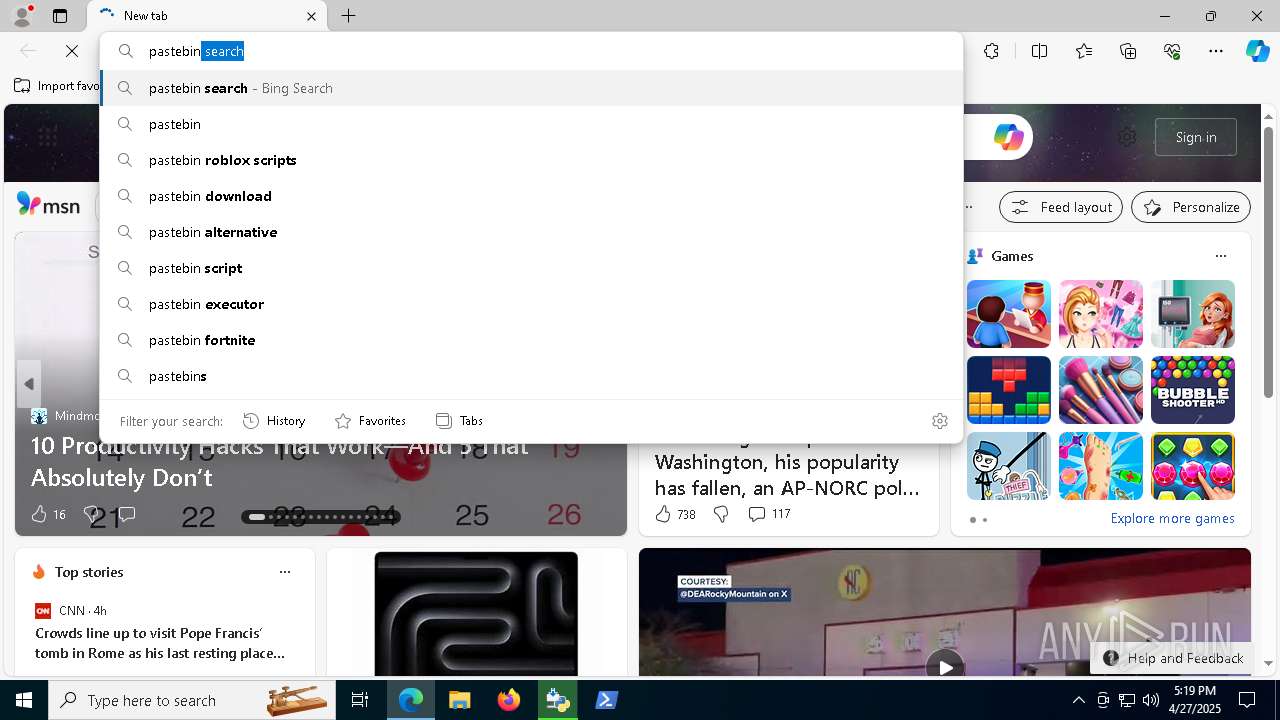Screen dimensions: 1280x720
Task: Open the Split screen icon
Action: 1039,51
